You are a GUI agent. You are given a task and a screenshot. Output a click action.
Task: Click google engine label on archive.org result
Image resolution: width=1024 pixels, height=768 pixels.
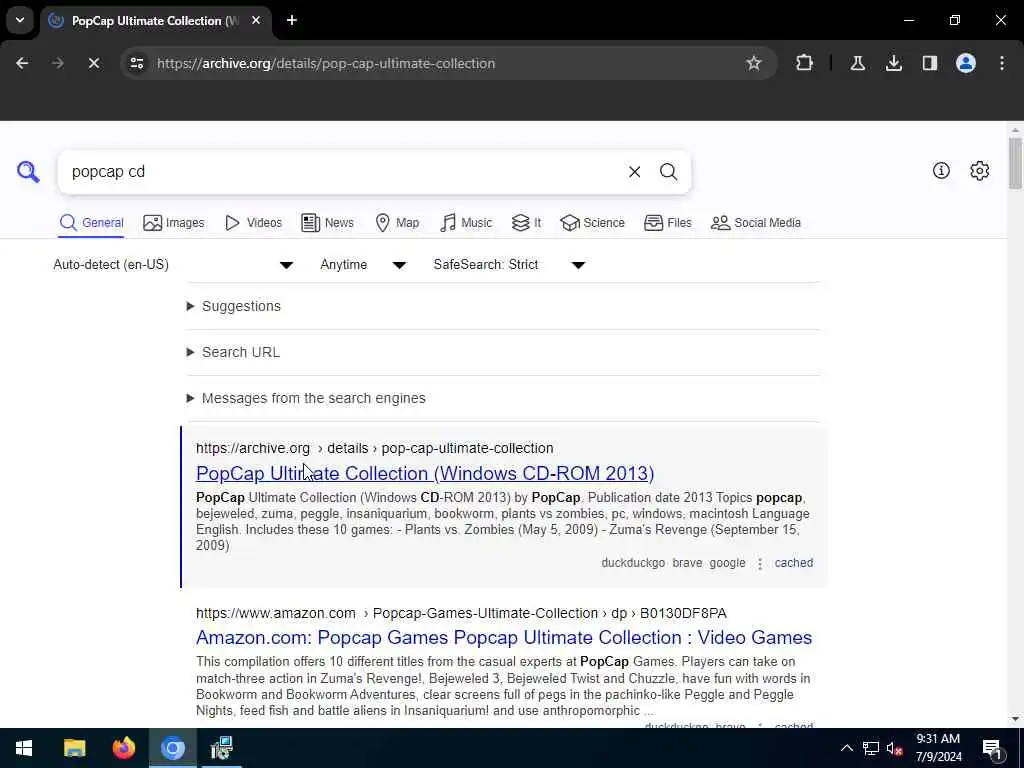[728, 563]
